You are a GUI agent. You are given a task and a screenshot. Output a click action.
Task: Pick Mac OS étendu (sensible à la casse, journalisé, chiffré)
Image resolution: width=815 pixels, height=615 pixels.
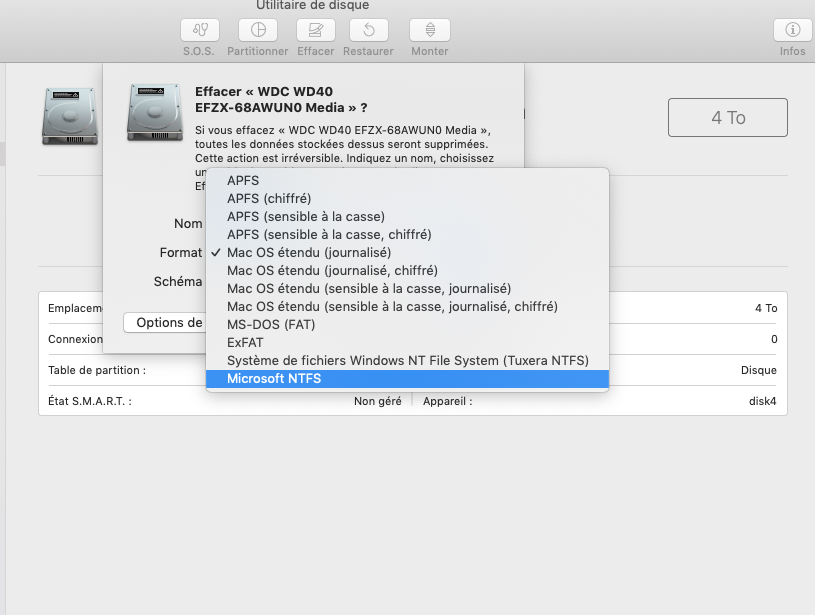coord(408,307)
